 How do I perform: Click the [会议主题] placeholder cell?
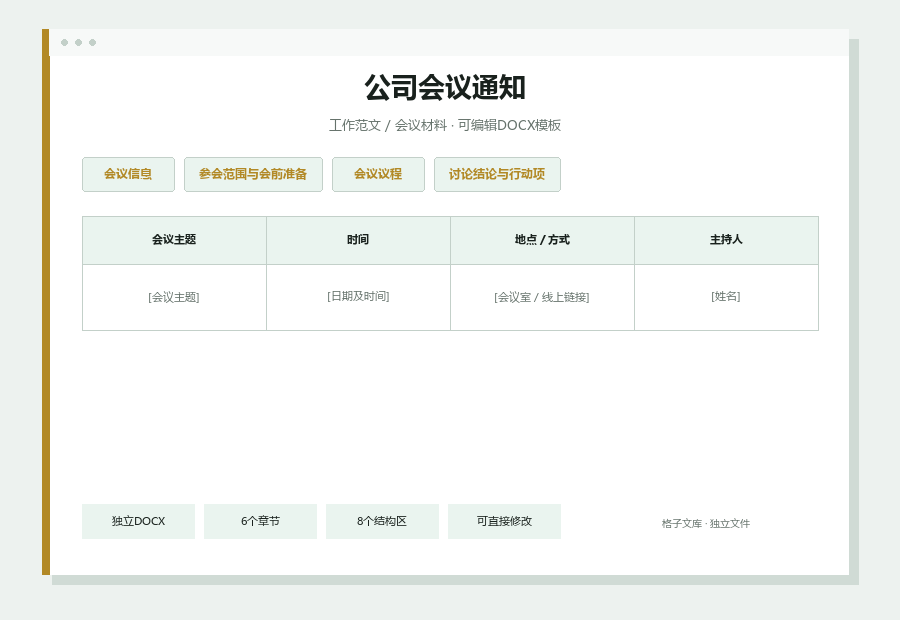(174, 297)
